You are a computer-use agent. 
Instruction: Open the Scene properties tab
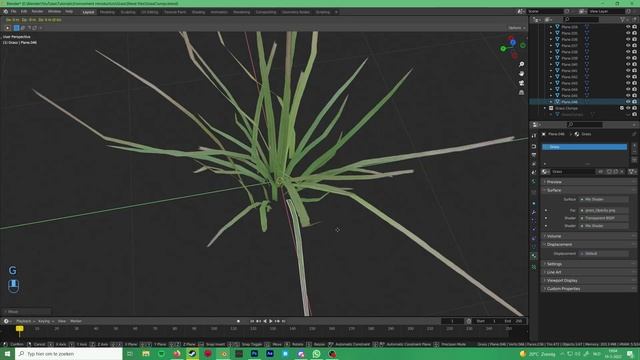[x=533, y=172]
